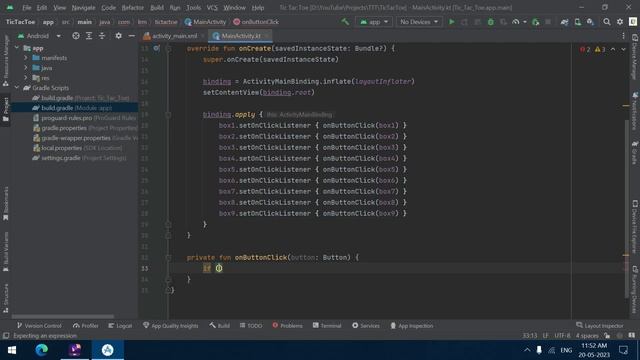Click the override gutter icon on line 13
This screenshot has width=640, height=360.
tap(157, 48)
